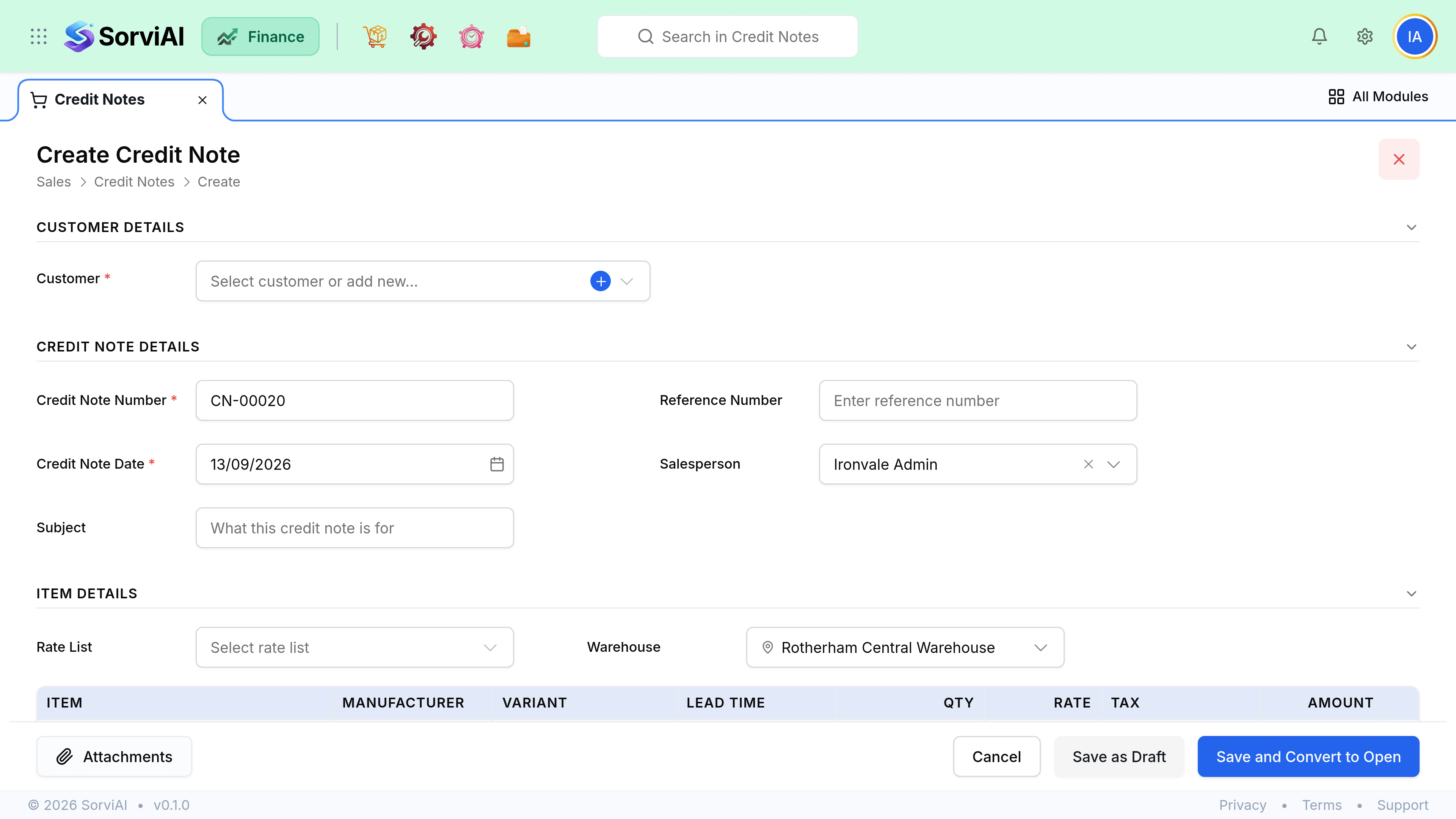The height and width of the screenshot is (819, 1456).
Task: Click the v0.1.0 version text
Action: coord(171,805)
